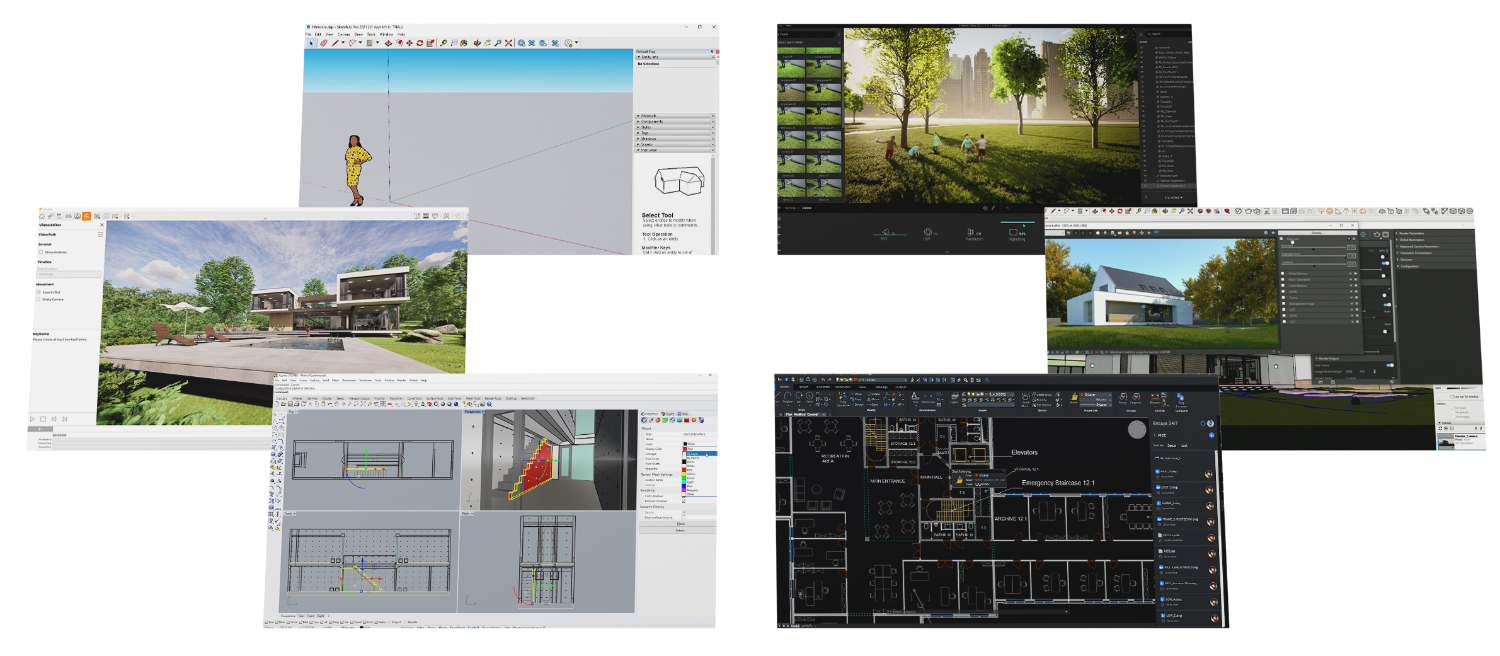Choose the Text tool in SketchUp toolbar
This screenshot has height=656, width=1500.
pos(455,43)
